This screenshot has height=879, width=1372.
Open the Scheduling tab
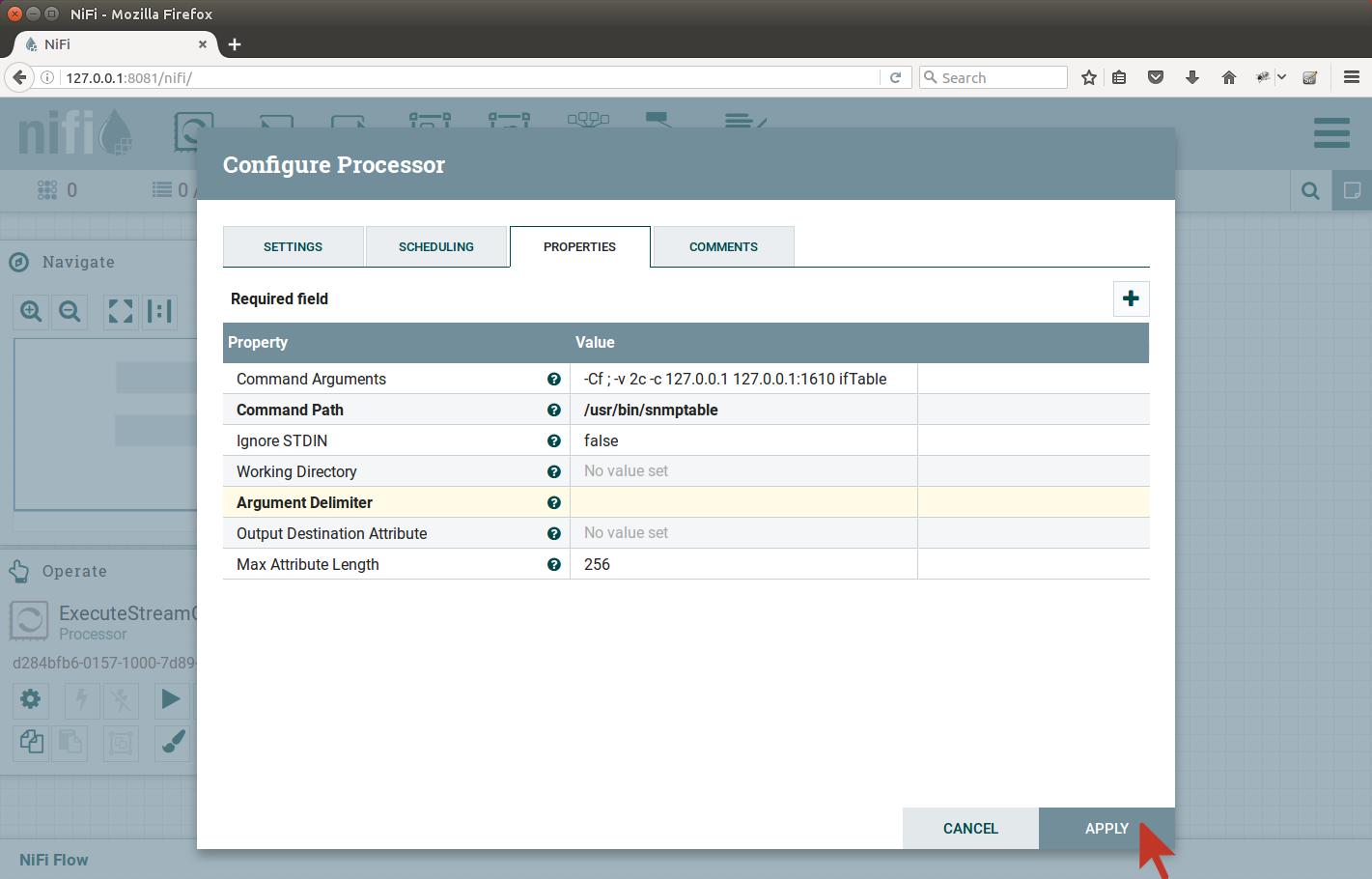pos(435,247)
